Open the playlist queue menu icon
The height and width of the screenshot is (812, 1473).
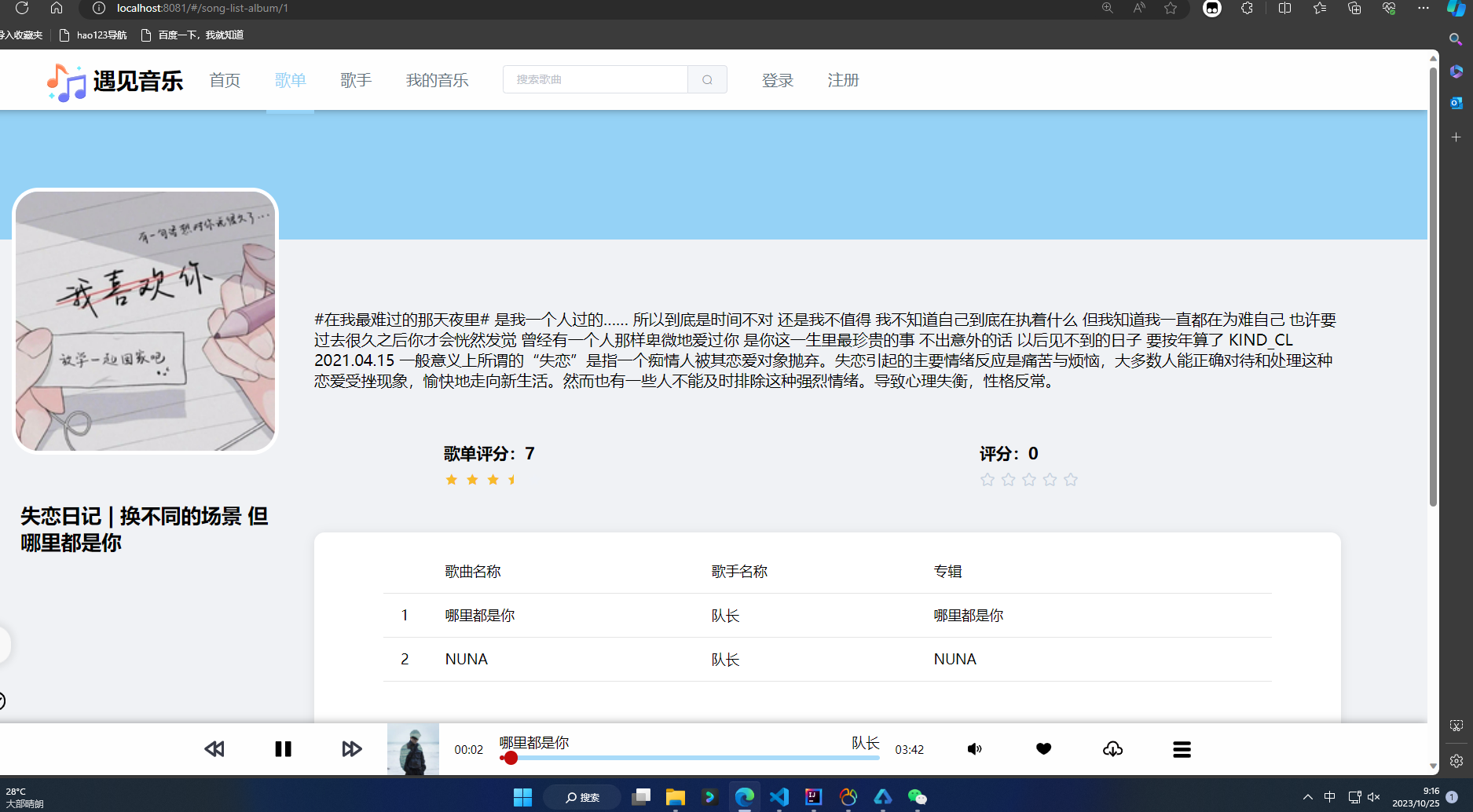(x=1182, y=749)
